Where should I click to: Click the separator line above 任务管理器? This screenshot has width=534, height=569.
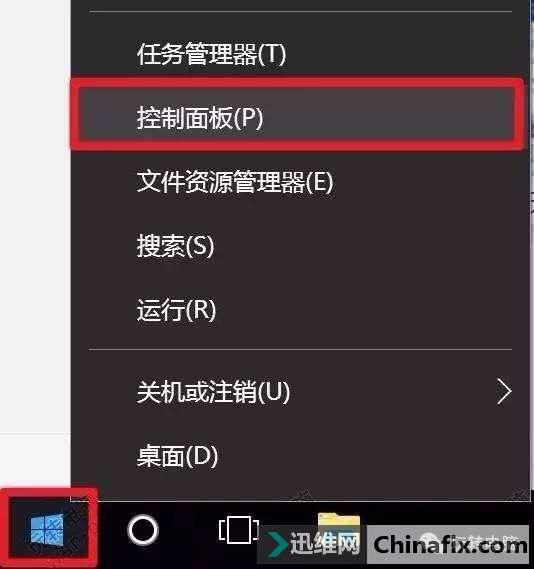coord(300,12)
